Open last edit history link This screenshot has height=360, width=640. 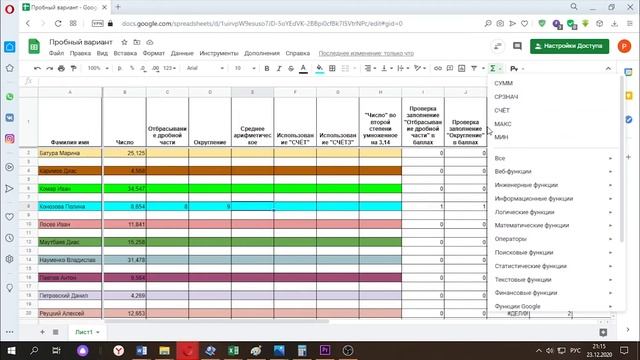click(366, 53)
